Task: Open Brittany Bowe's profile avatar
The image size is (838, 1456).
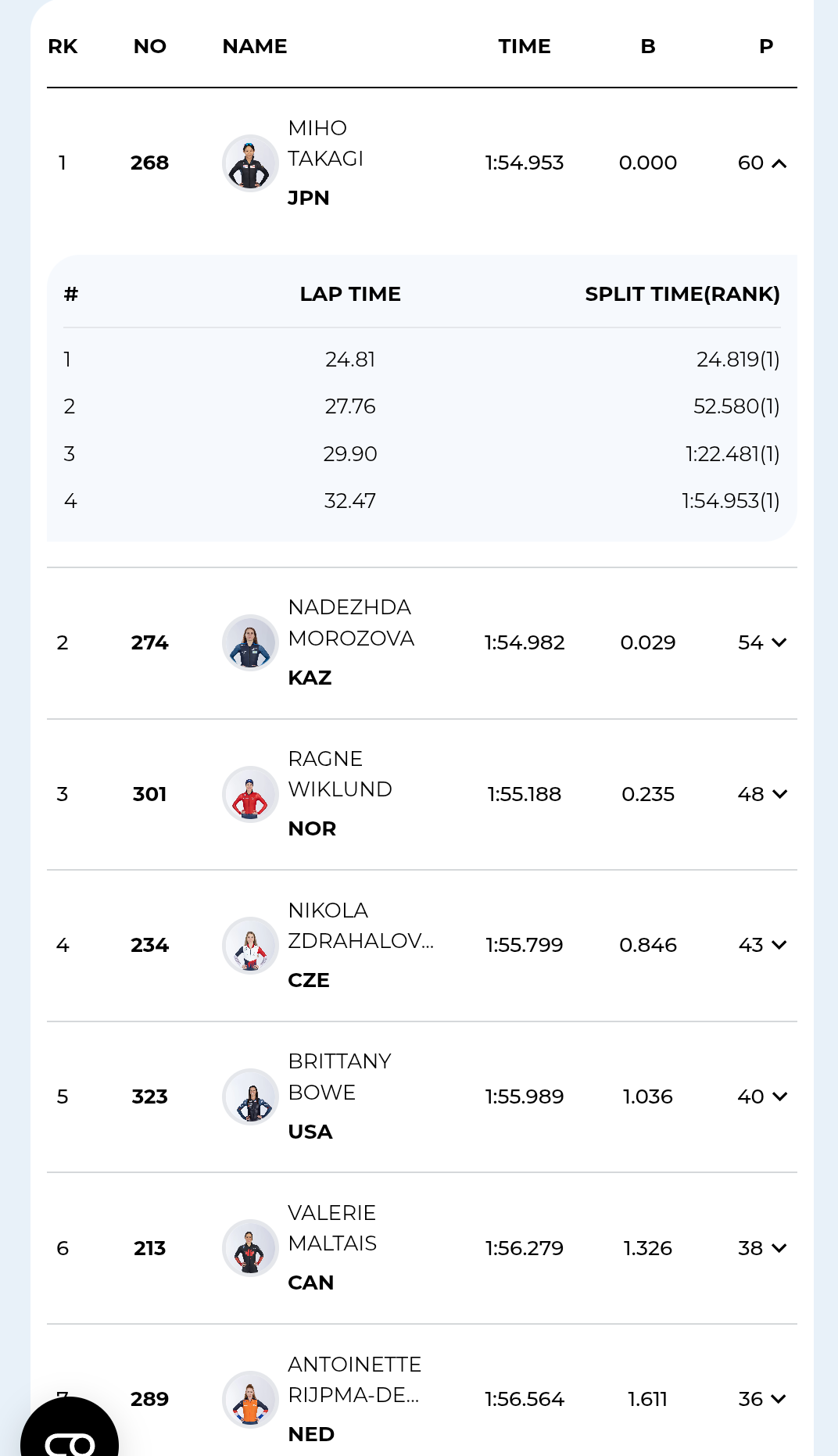Action: coord(250,1096)
